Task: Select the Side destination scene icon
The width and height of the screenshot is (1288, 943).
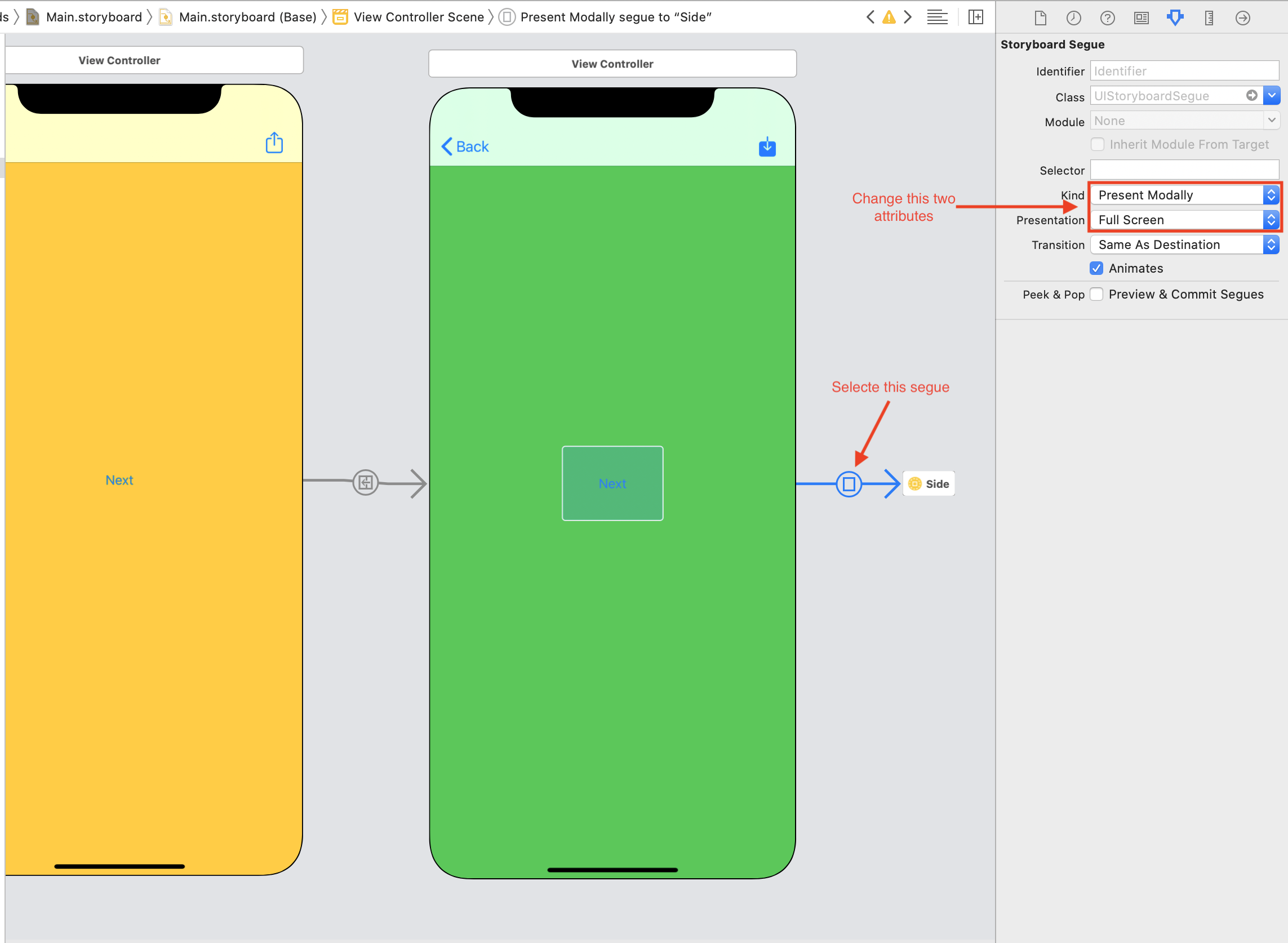Action: (x=914, y=483)
